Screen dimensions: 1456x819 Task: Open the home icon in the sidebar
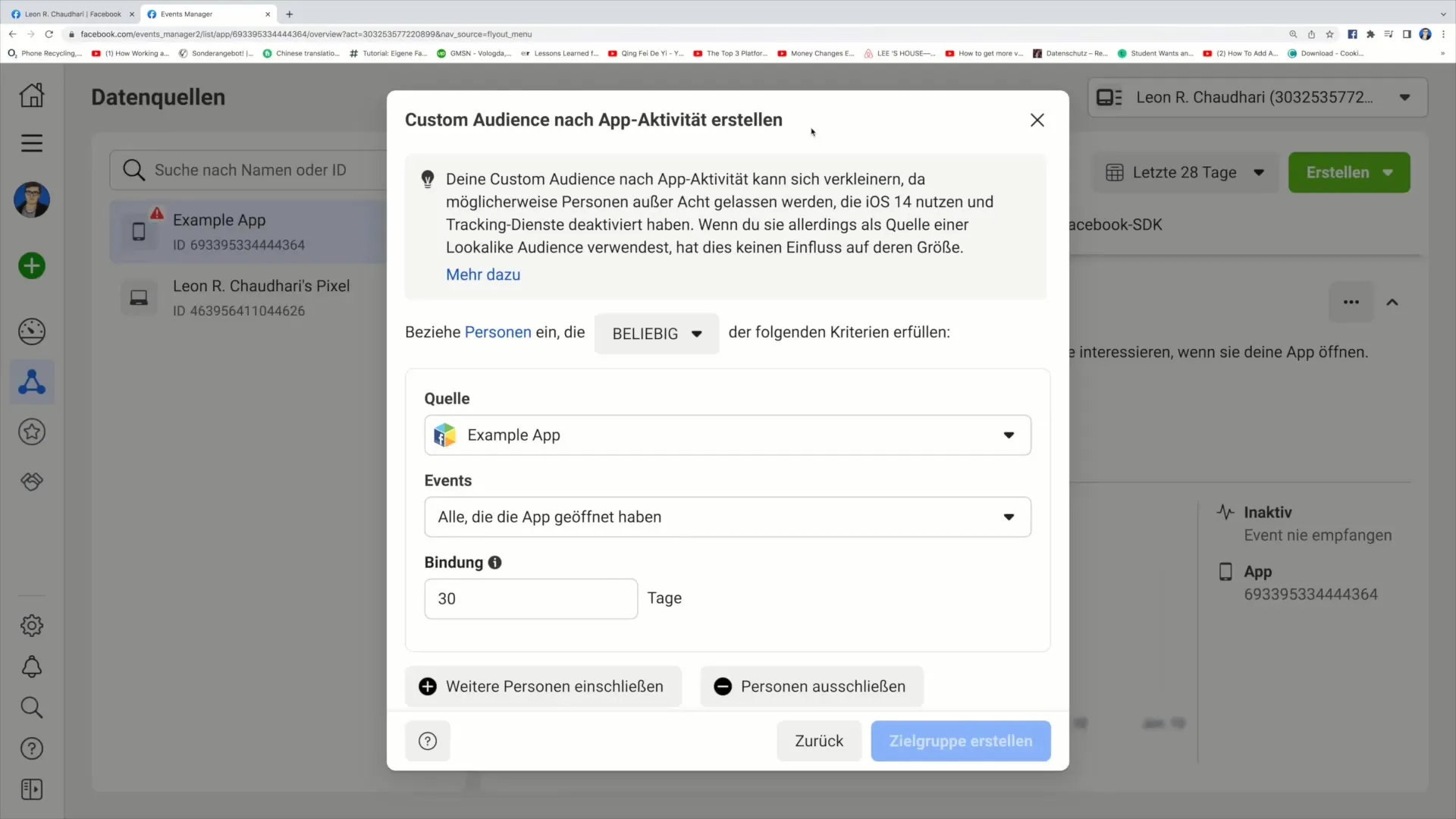(32, 96)
